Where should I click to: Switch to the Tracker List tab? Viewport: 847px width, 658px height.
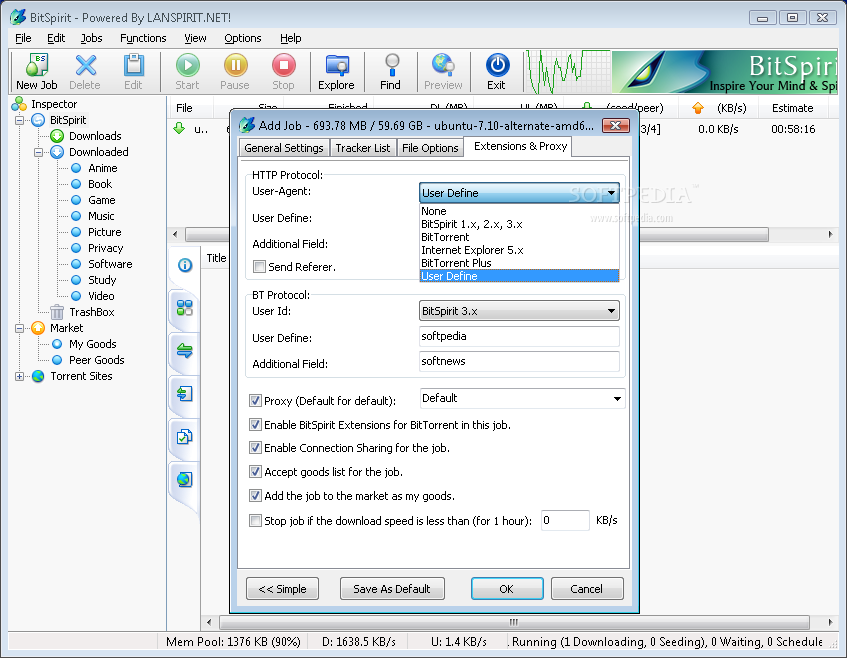pyautogui.click(x=362, y=148)
